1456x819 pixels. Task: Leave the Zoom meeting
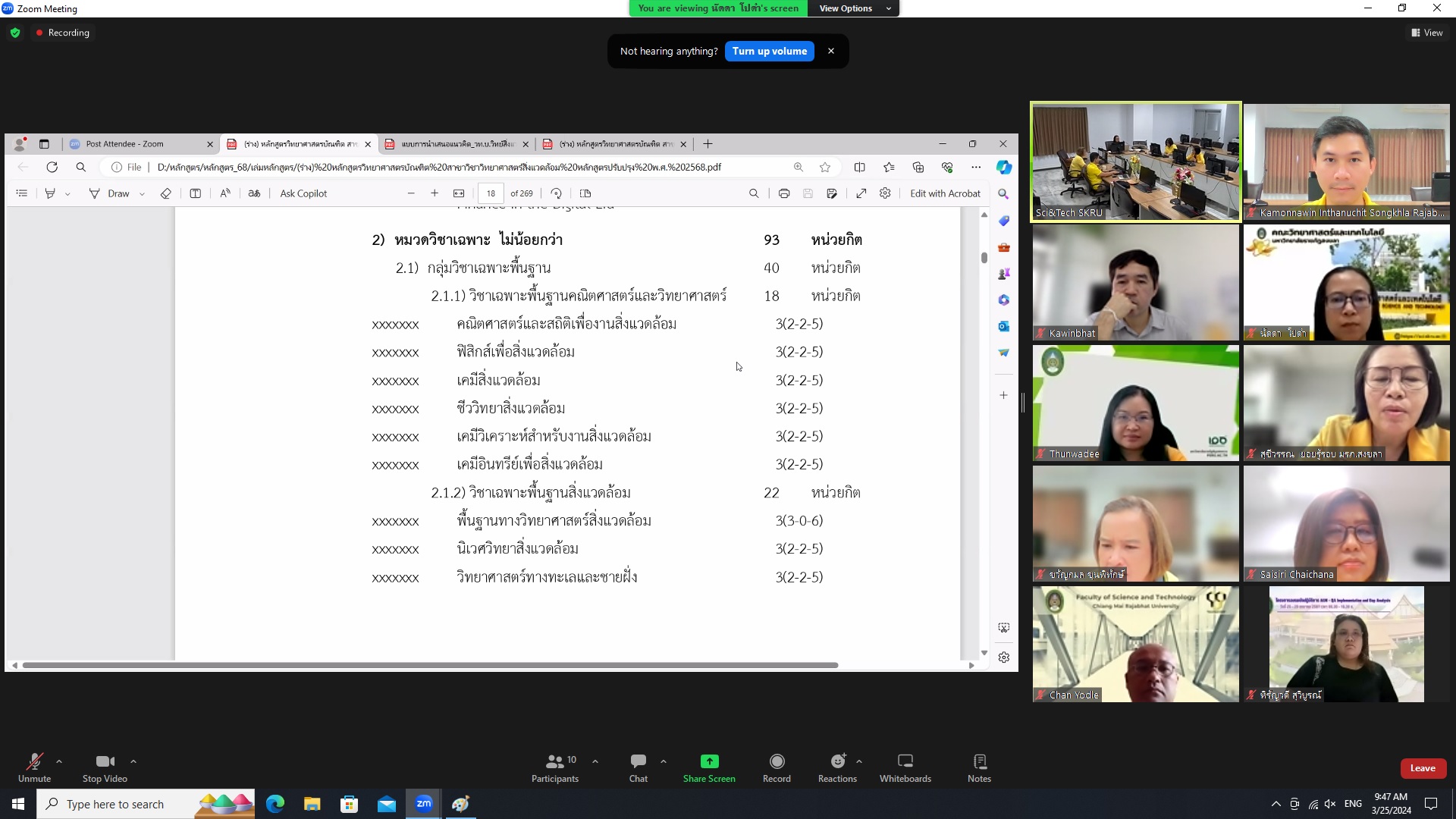[x=1423, y=768]
